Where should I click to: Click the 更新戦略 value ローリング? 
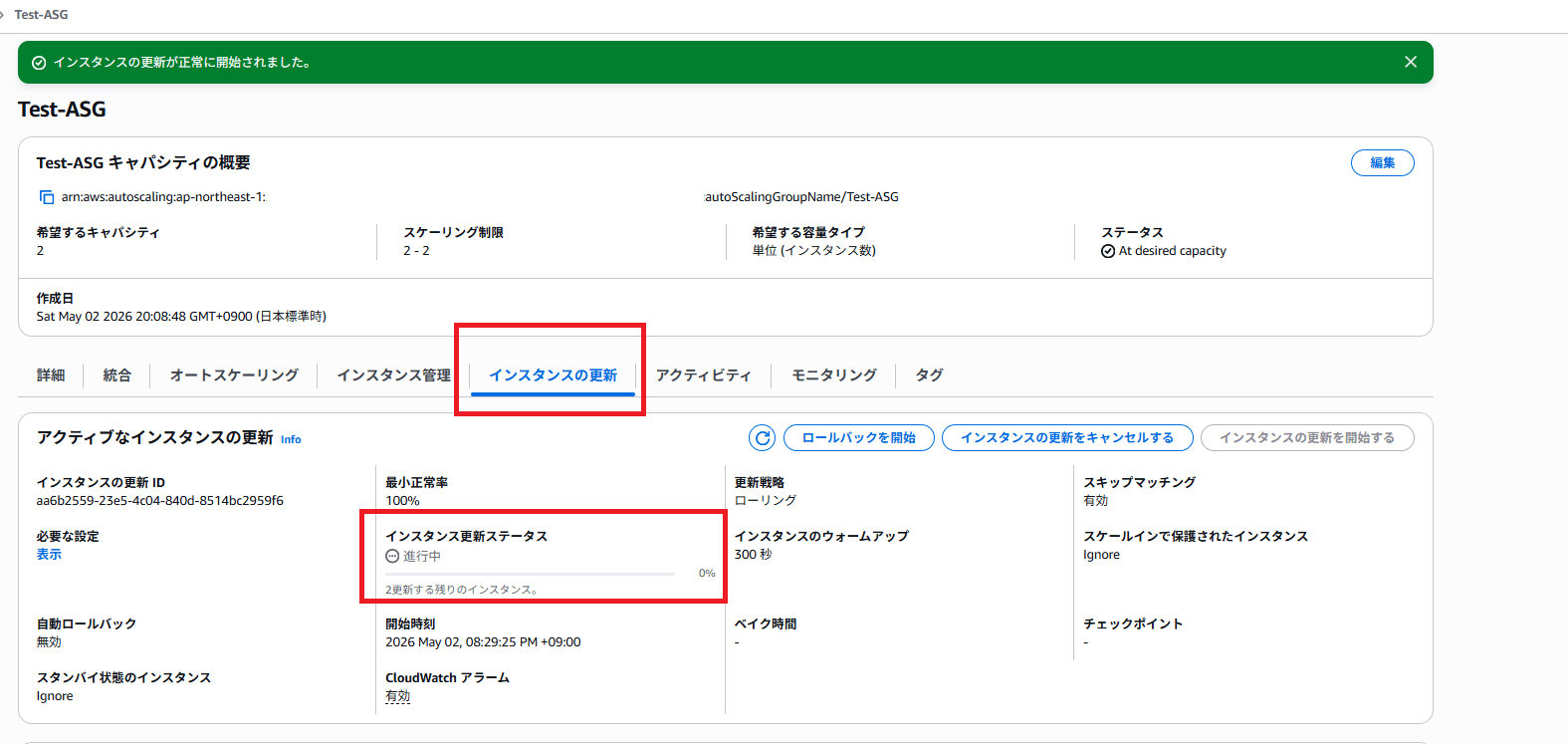pyautogui.click(x=765, y=500)
